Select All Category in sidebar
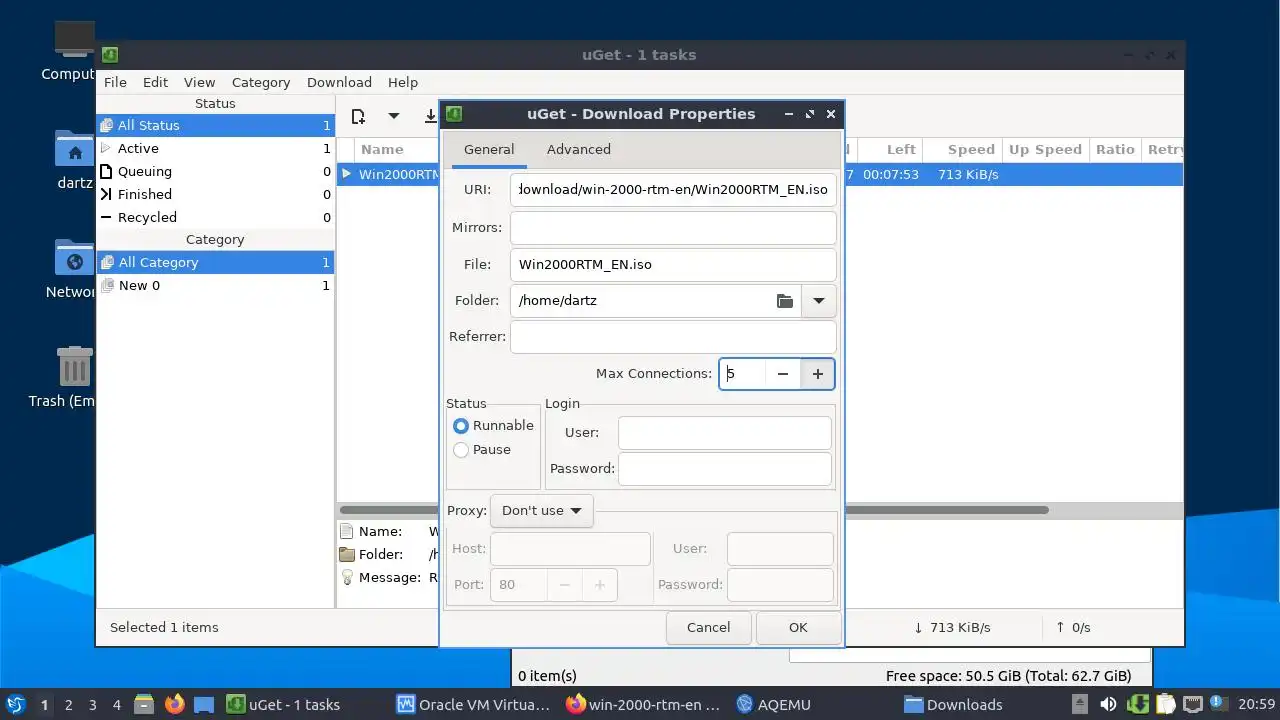The width and height of the screenshot is (1280, 720). tap(215, 263)
